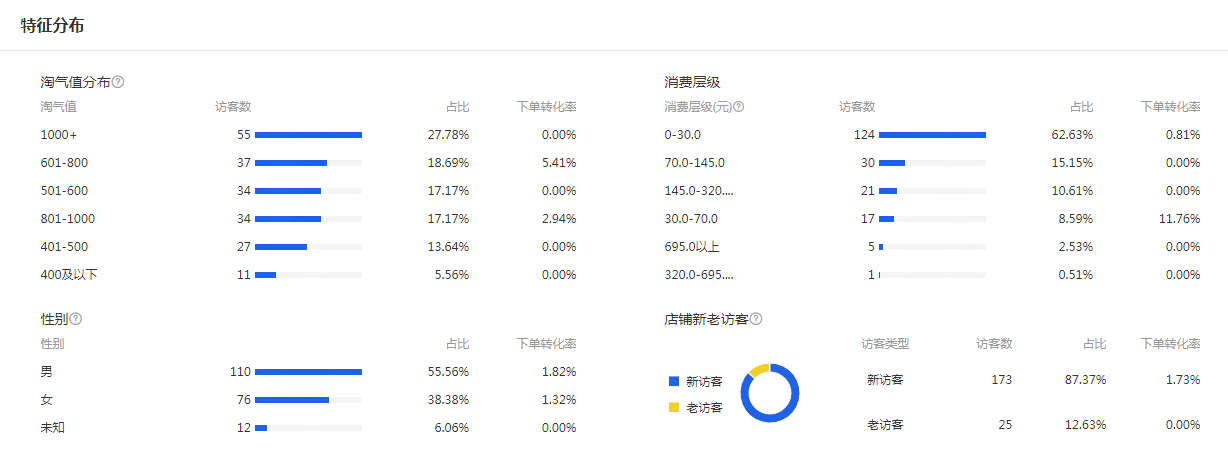1228x461 pixels.
Task: Click 6.06% share value
Action: click(x=451, y=427)
